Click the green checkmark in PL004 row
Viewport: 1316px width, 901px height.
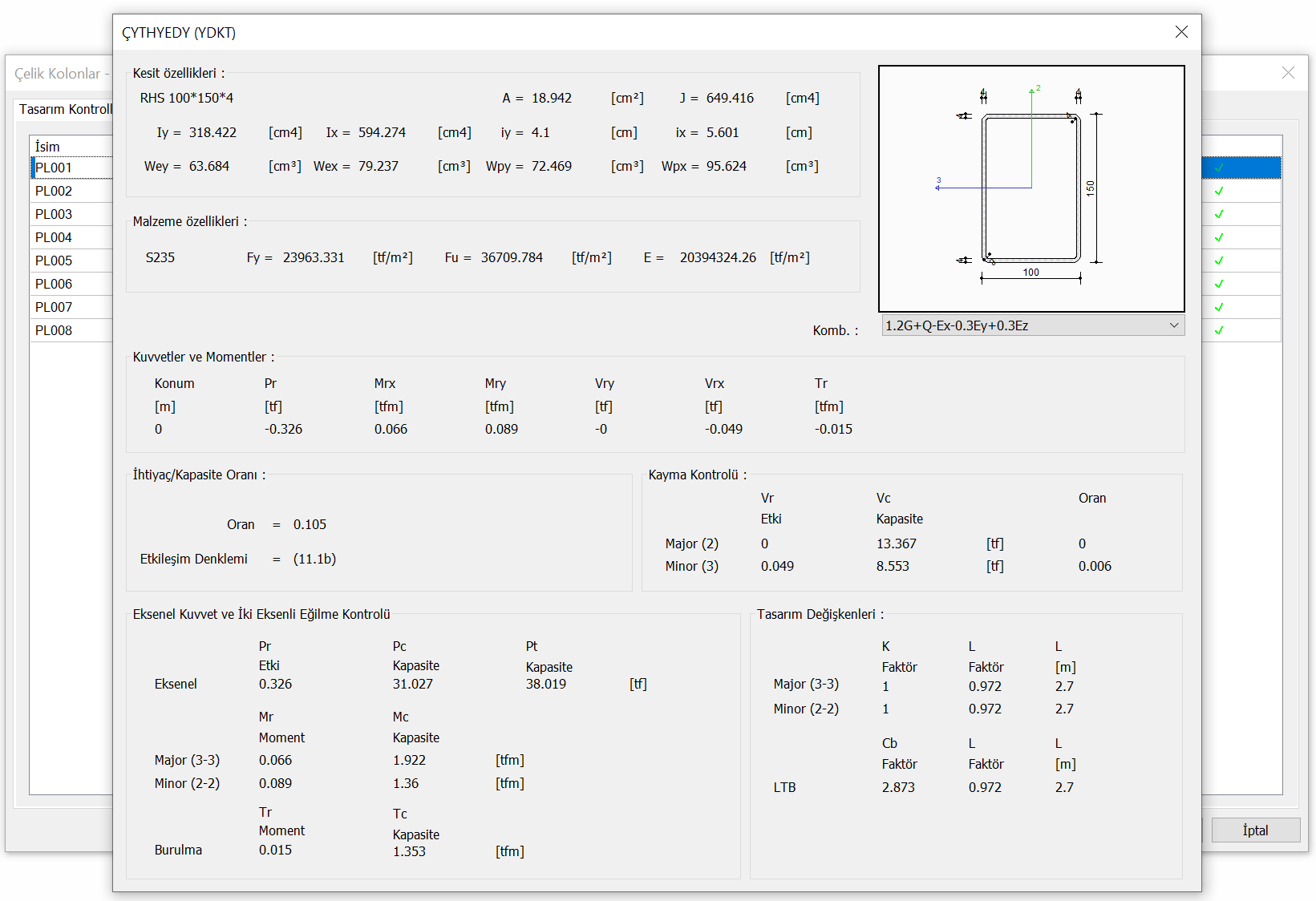tap(1219, 237)
